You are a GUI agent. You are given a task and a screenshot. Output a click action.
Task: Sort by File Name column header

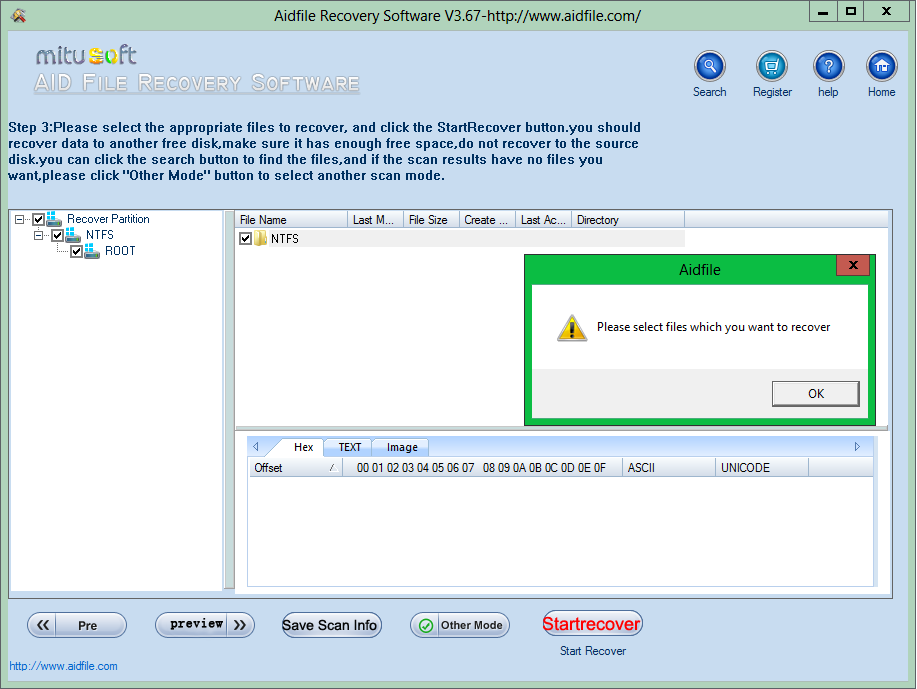coord(291,220)
